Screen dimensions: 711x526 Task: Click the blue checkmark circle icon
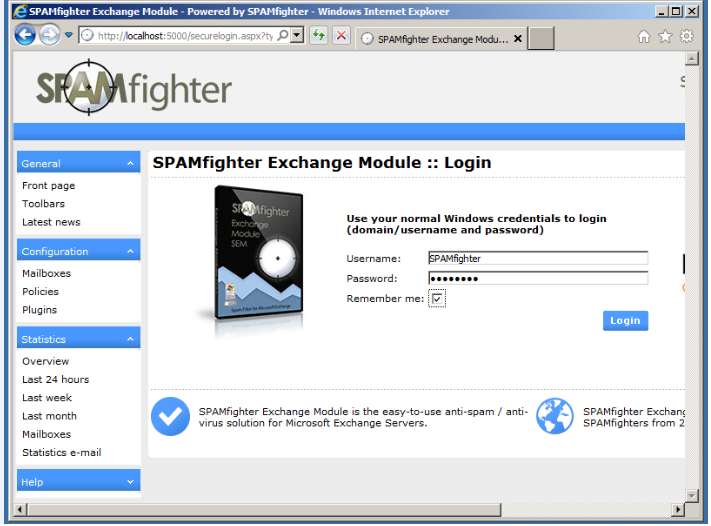click(170, 416)
